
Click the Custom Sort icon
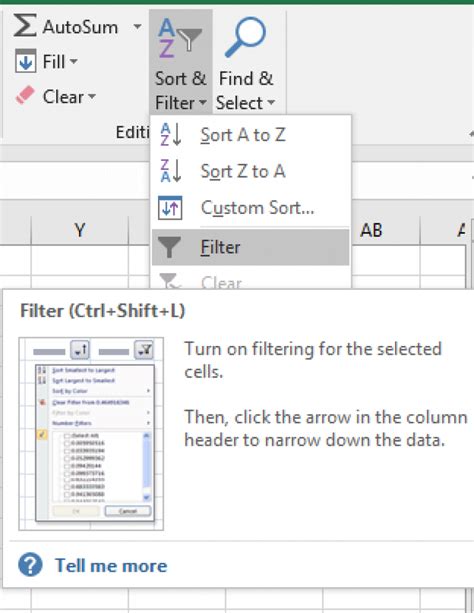[170, 208]
